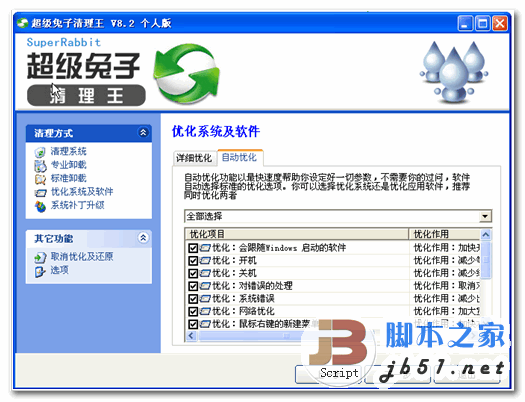Screen dimensions: 525x402
Task: Click item icon beside 优化：关机
Action: click(x=205, y=273)
